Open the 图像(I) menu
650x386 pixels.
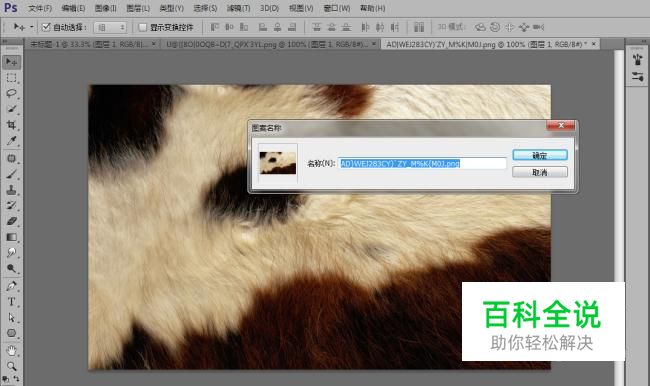click(106, 8)
